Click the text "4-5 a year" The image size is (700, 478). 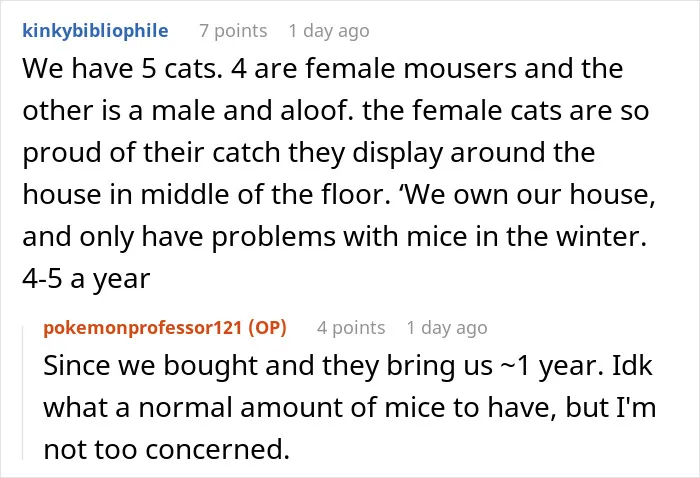pyautogui.click(x=86, y=279)
